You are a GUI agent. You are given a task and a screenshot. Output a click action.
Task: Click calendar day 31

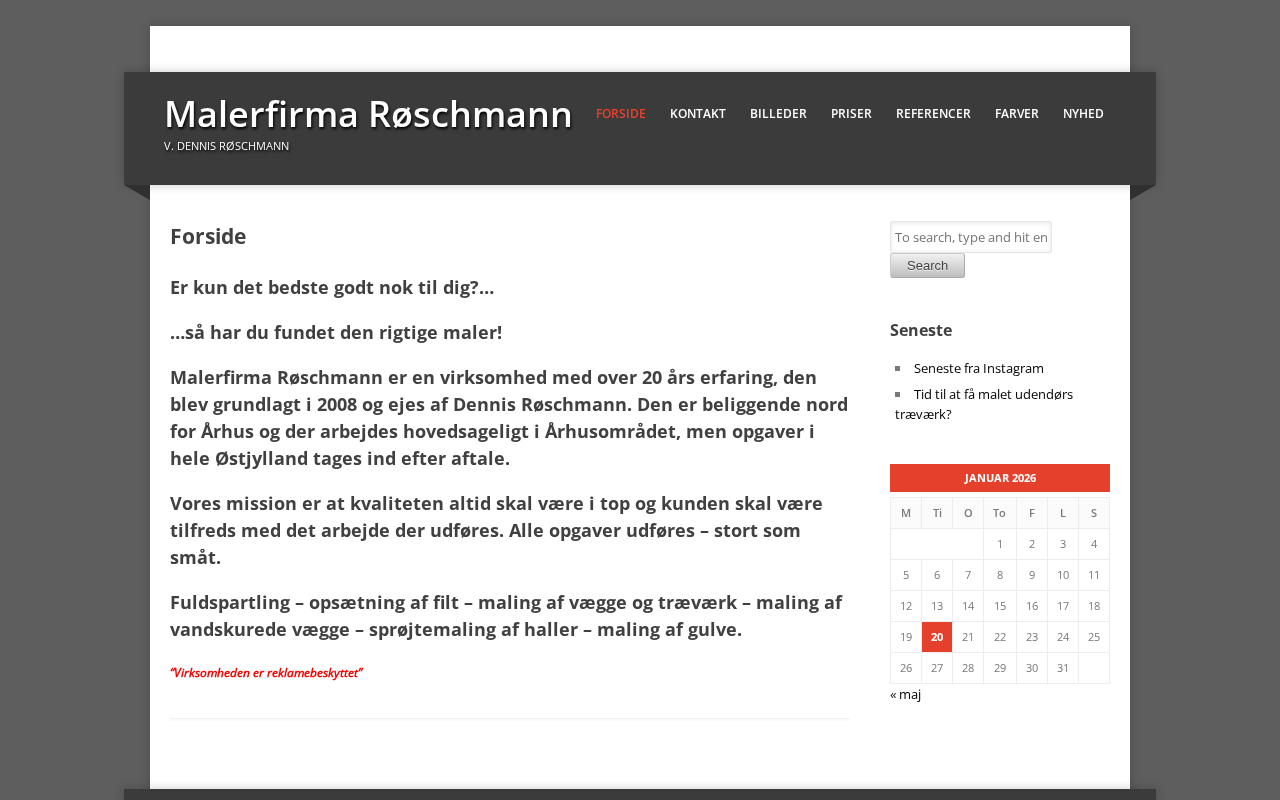(1063, 668)
